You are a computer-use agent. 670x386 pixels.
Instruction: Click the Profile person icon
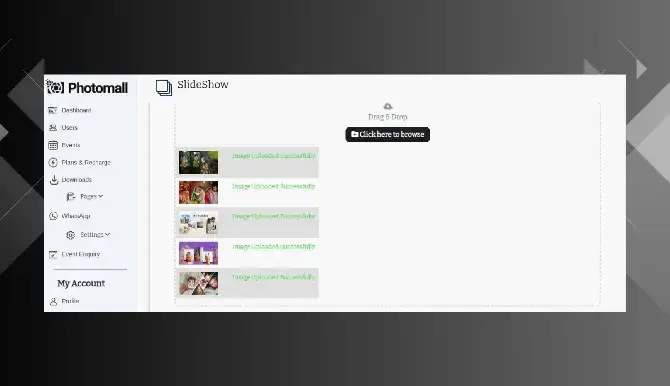click(x=53, y=302)
